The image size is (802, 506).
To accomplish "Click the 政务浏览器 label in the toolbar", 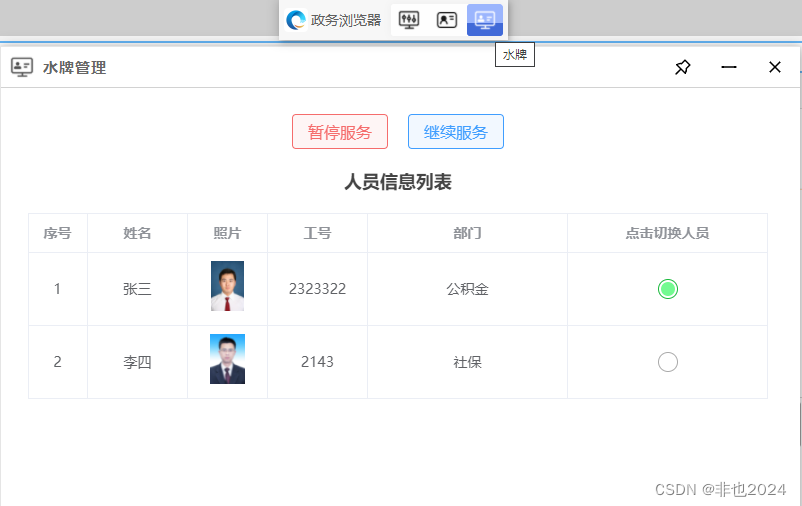I will [346, 20].
